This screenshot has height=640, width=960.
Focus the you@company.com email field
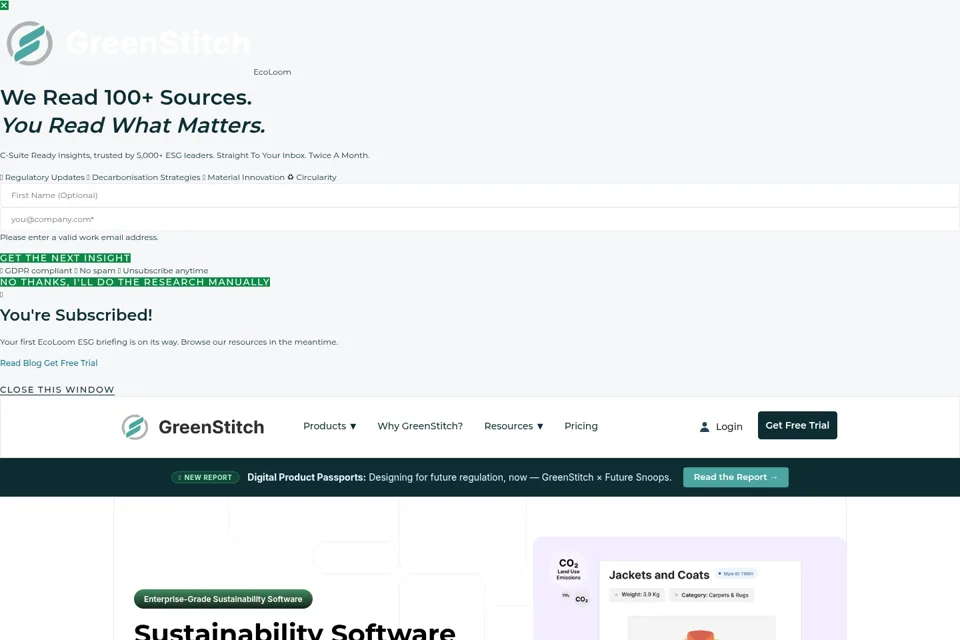point(480,219)
